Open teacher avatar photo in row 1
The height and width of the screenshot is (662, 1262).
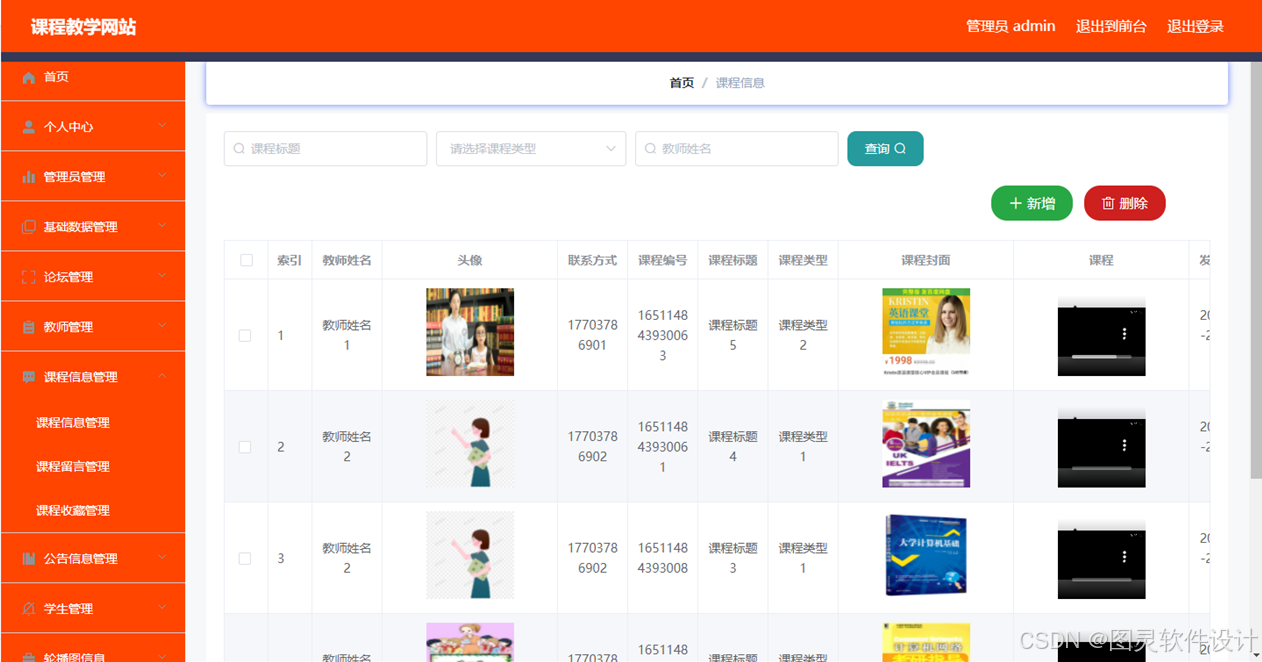pos(470,332)
